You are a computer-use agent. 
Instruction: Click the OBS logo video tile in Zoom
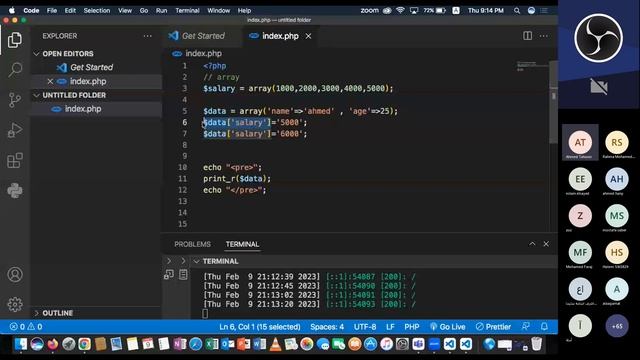[x=599, y=38]
